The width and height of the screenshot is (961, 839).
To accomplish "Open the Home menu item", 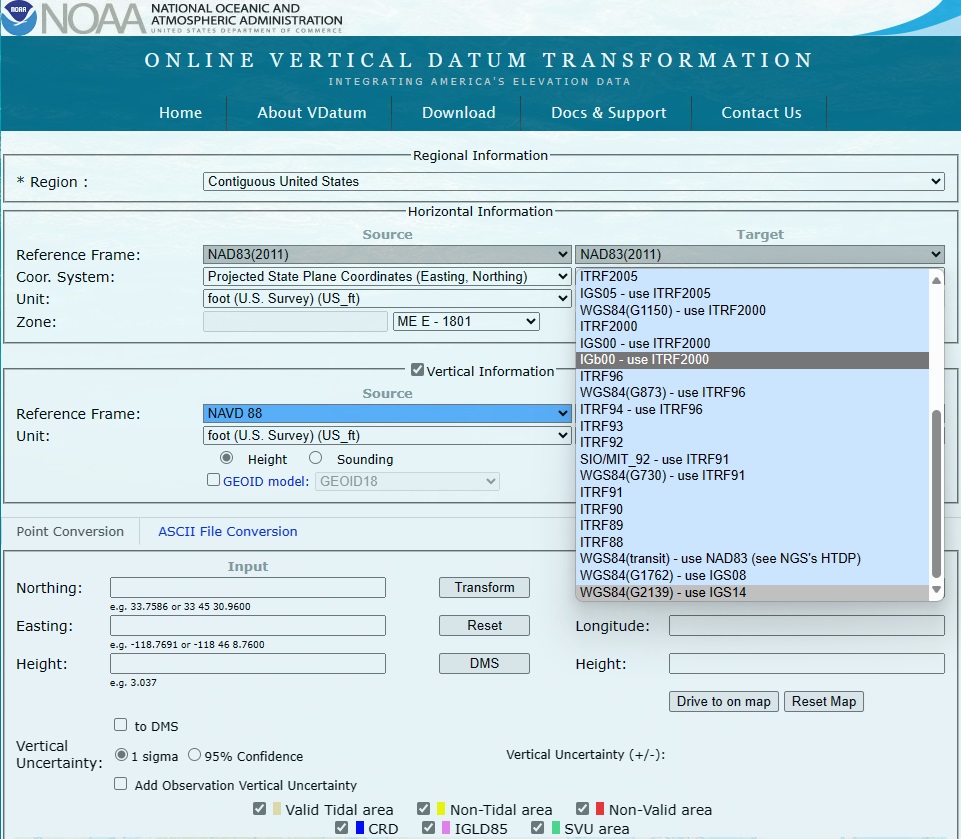I will point(180,113).
